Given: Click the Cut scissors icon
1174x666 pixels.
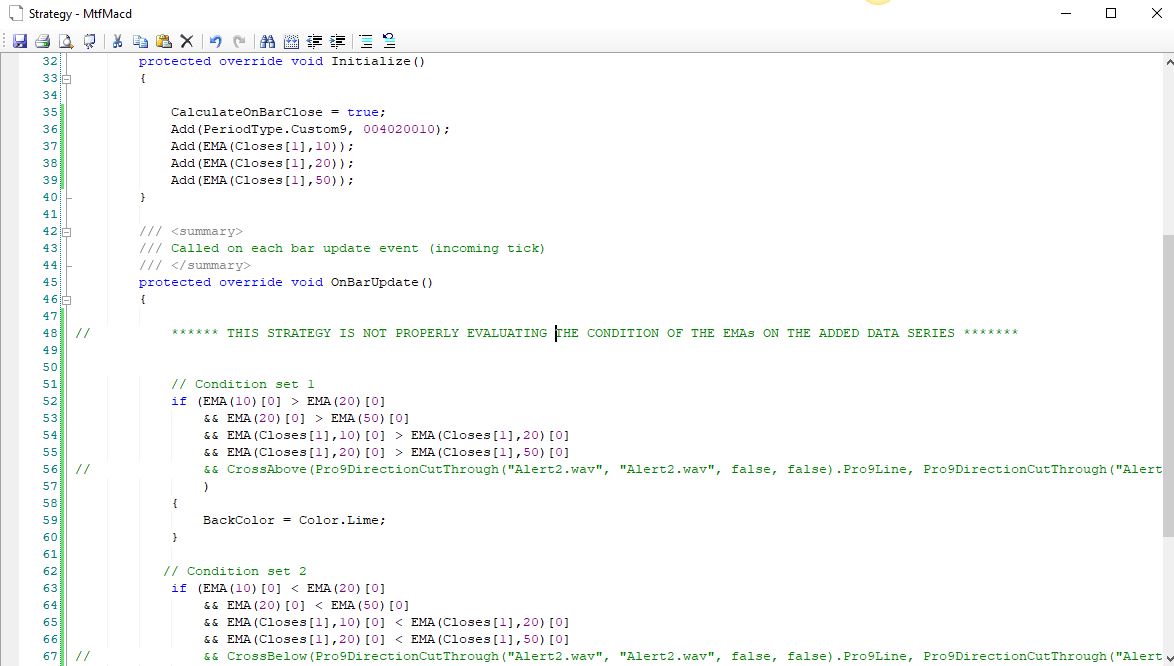Looking at the screenshot, I should tap(118, 41).
